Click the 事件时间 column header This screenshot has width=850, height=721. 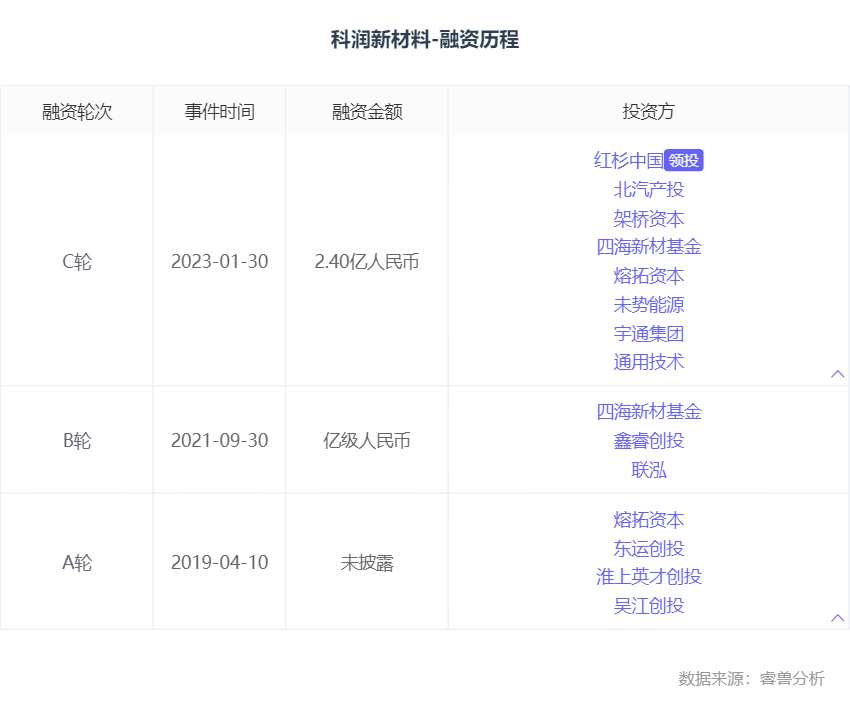point(220,112)
